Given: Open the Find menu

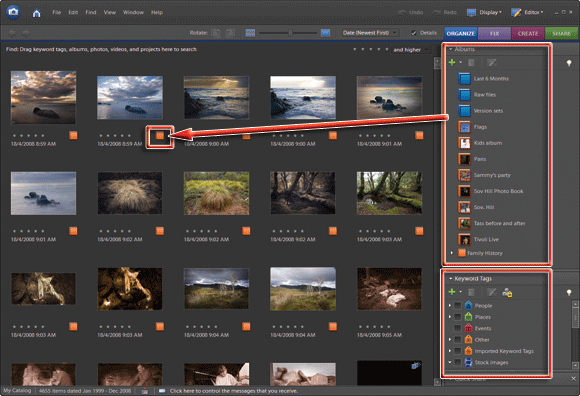Looking at the screenshot, I should click(91, 12).
